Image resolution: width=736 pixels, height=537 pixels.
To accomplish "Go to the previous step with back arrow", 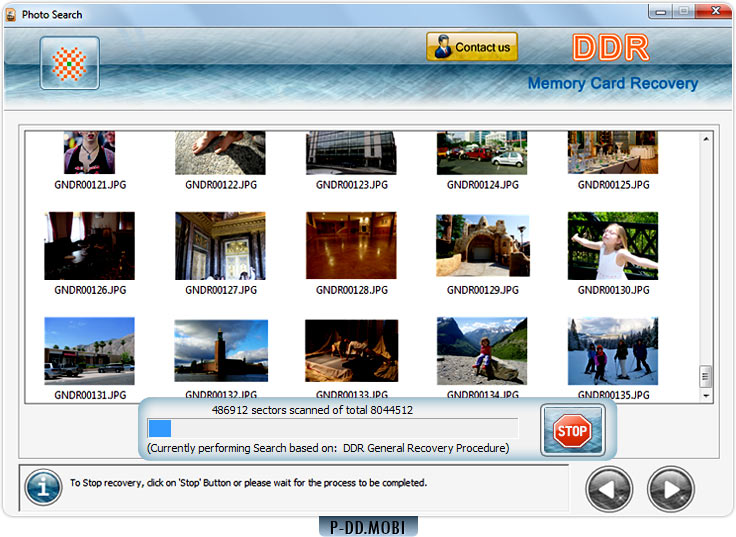I will [x=609, y=489].
